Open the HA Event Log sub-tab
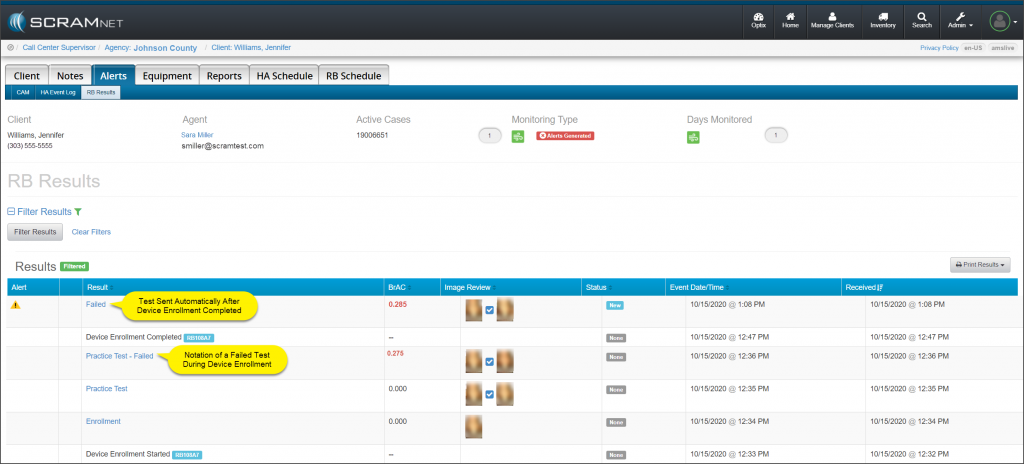The width and height of the screenshot is (1024, 464). tap(58, 93)
